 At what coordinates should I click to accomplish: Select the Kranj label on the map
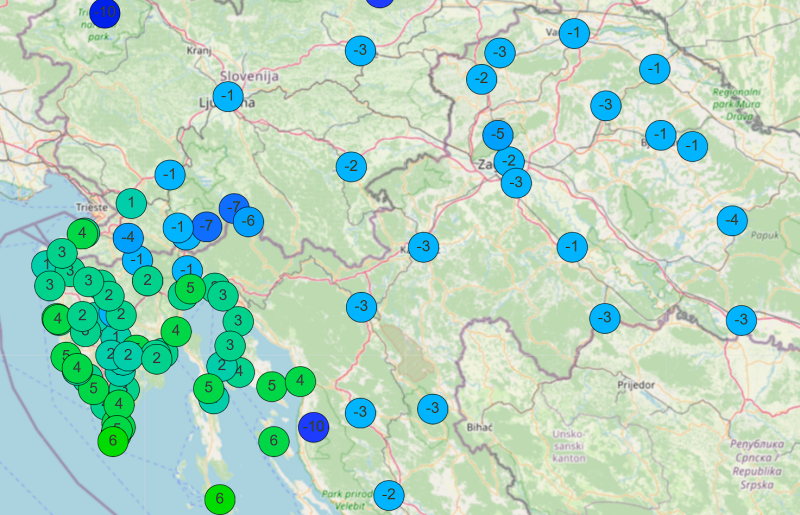(199, 48)
